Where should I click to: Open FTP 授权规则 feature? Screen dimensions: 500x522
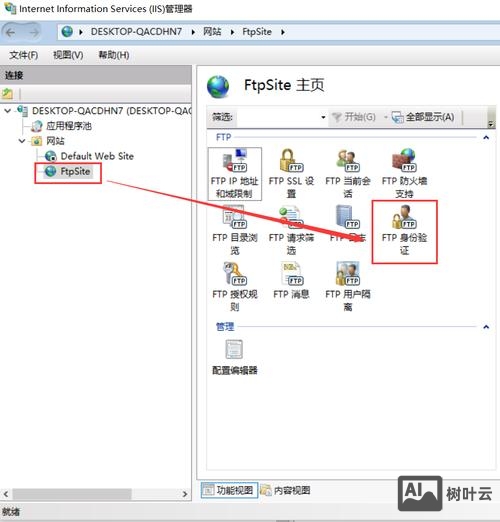pos(235,287)
